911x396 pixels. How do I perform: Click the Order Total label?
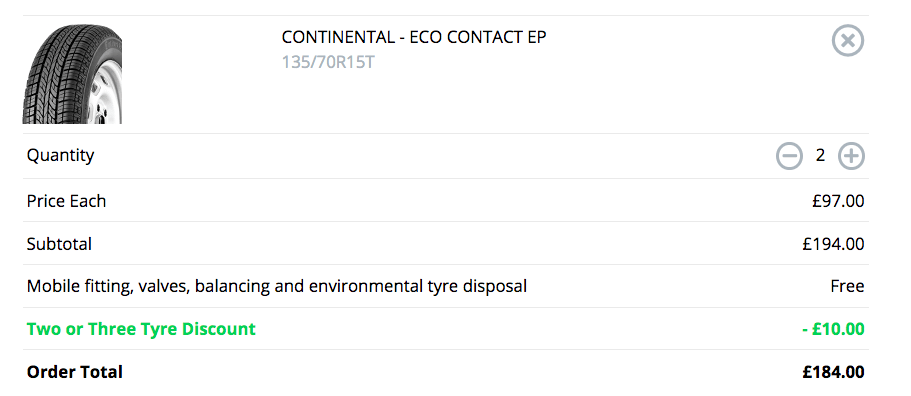tap(75, 372)
